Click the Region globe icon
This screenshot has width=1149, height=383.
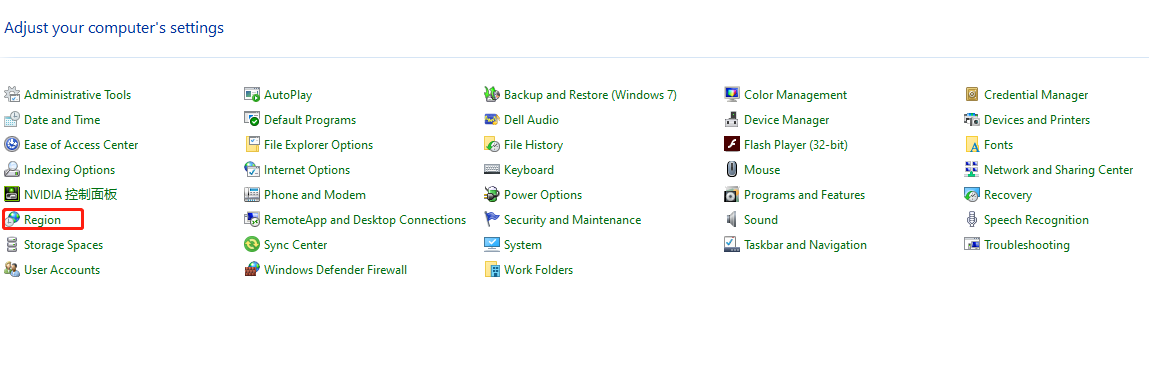point(12,219)
